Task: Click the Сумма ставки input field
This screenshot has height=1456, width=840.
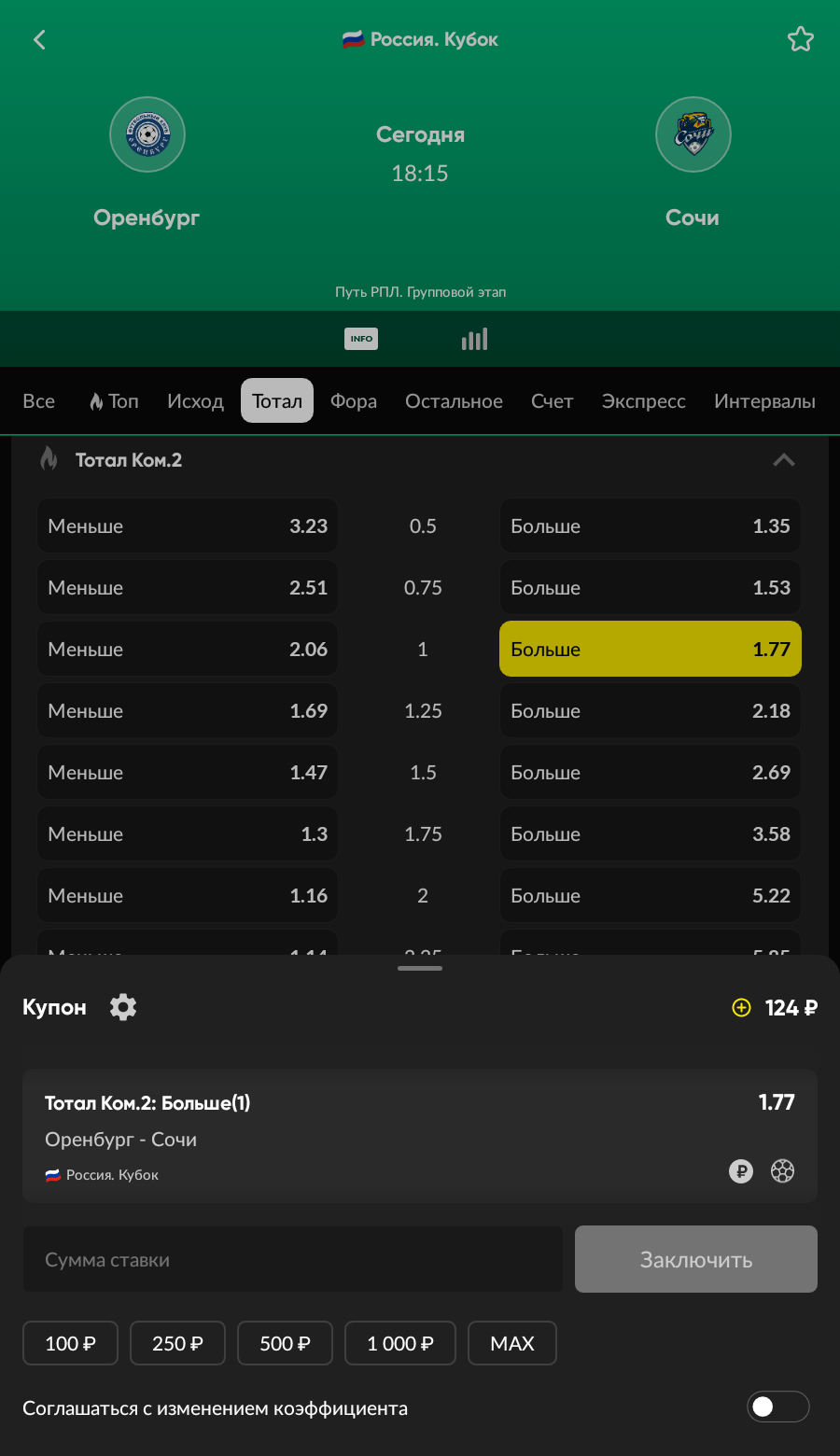Action: [292, 1259]
